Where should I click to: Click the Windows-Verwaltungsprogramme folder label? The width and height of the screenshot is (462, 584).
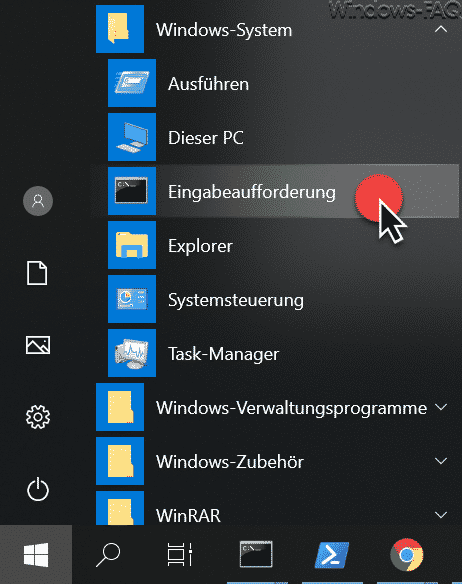(x=291, y=409)
